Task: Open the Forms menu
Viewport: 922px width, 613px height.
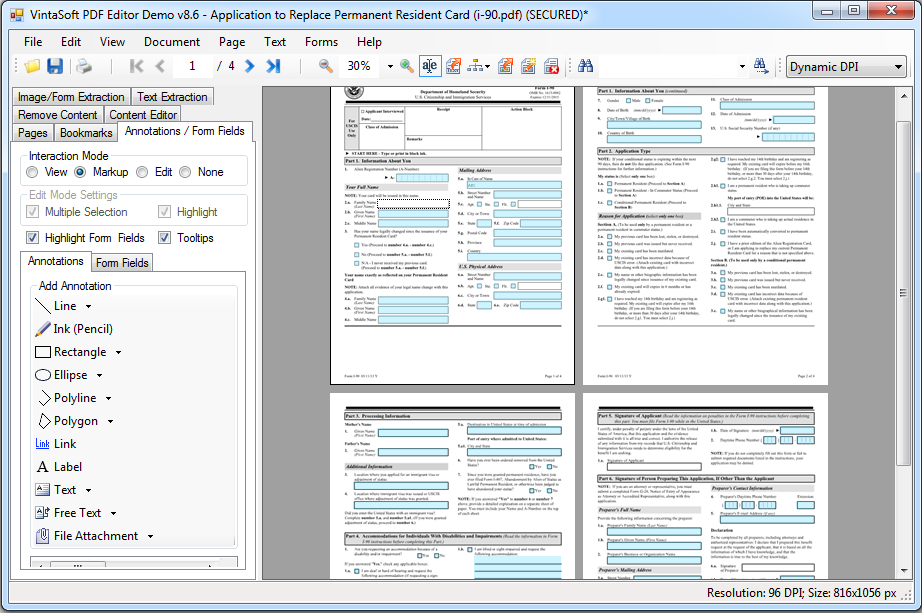Action: (x=321, y=42)
